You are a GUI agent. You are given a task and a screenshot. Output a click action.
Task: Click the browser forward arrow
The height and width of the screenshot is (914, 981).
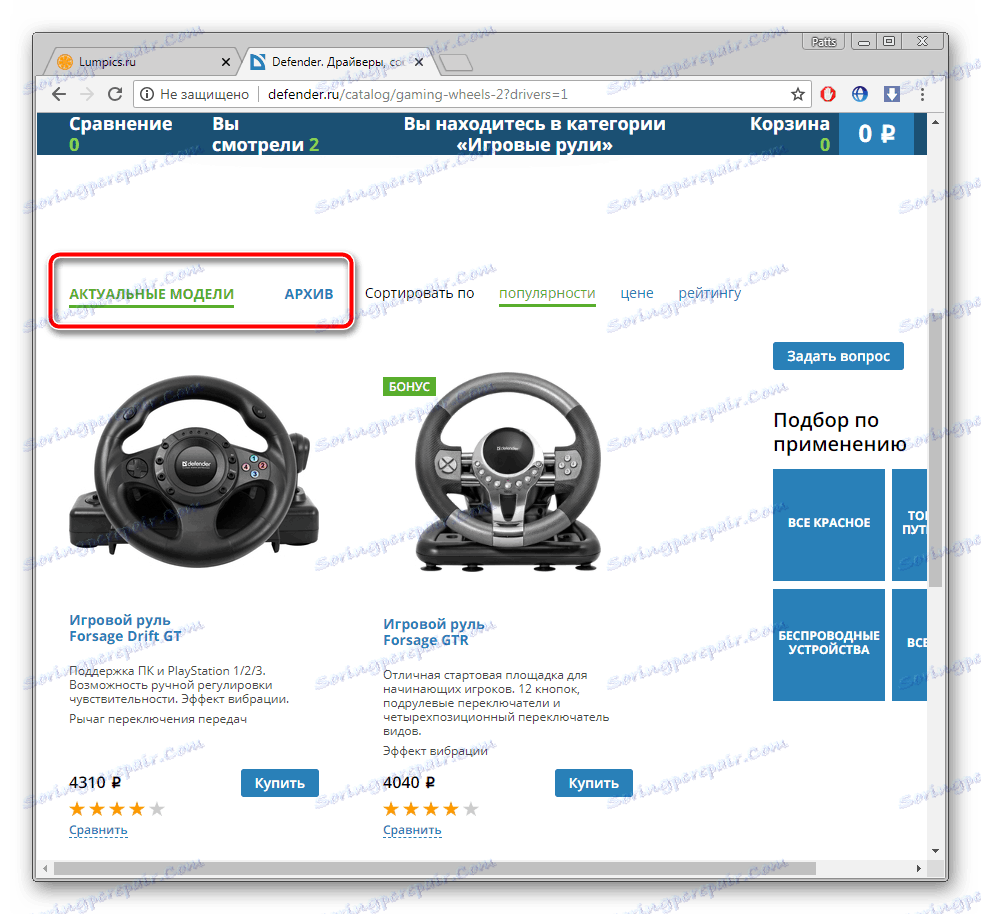click(87, 94)
